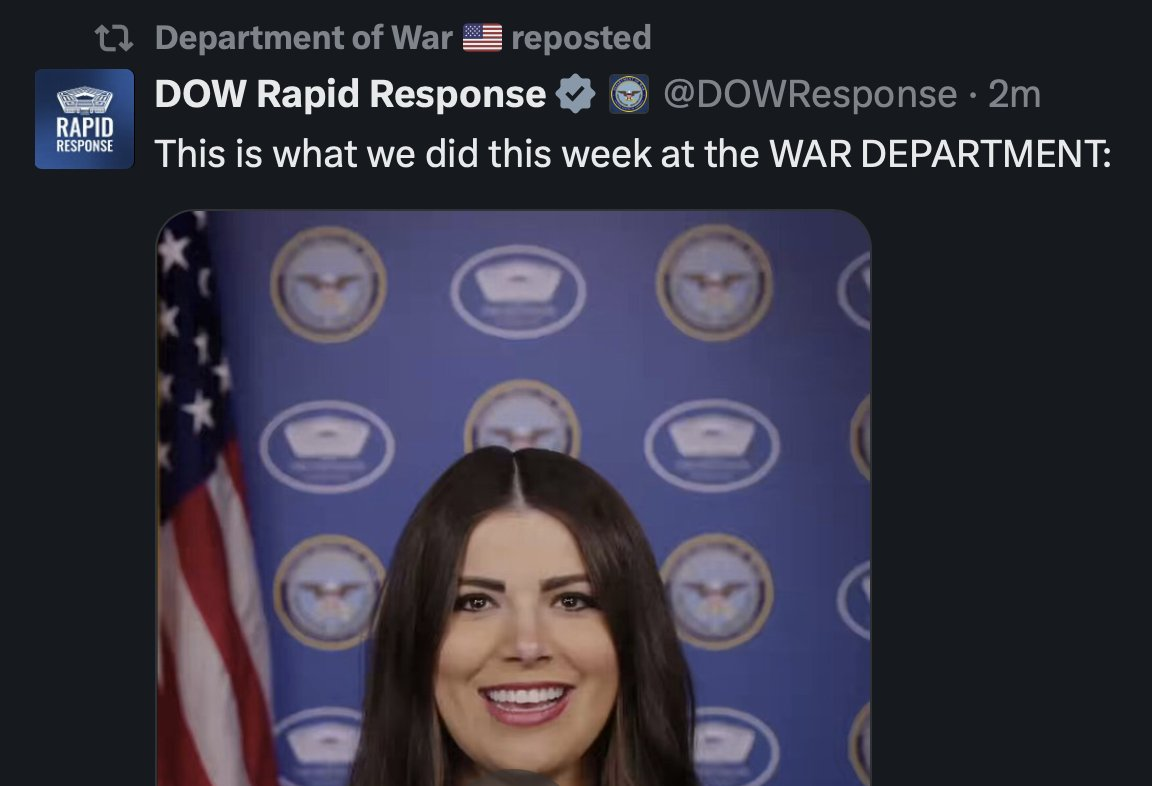Screen dimensions: 1152x786
Task: Open the Department of War profile link
Action: 303,37
